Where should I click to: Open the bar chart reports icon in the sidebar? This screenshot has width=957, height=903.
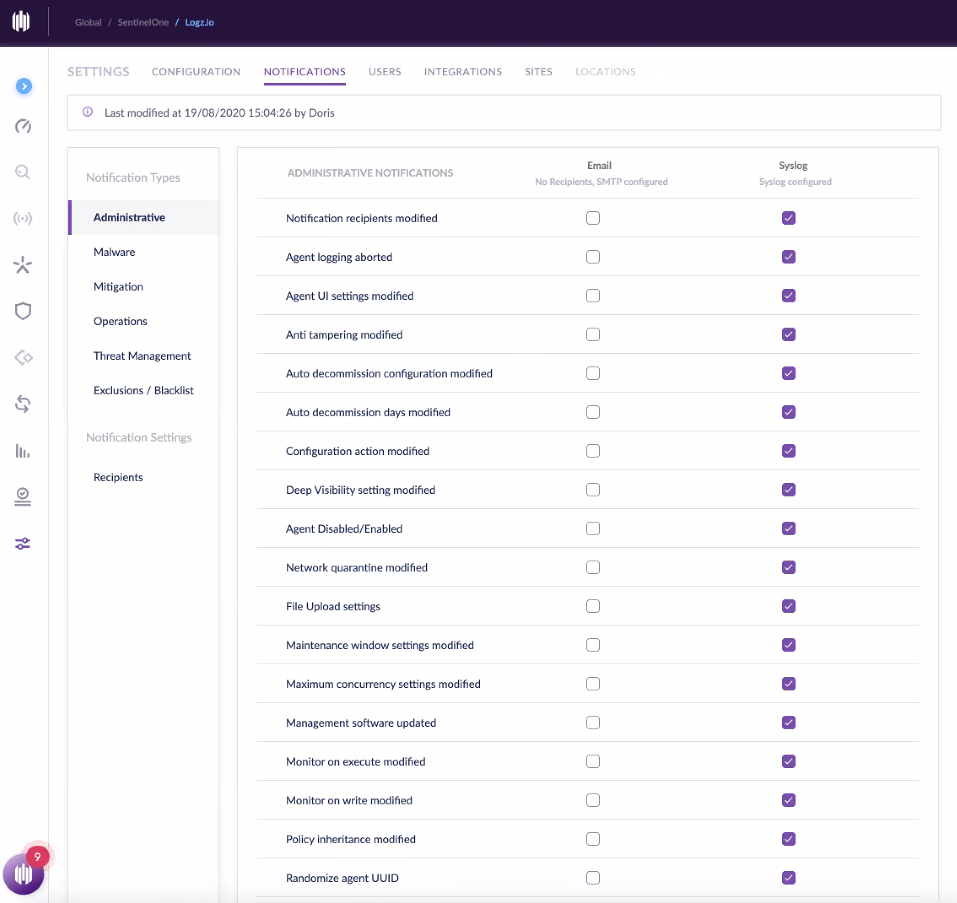[23, 451]
